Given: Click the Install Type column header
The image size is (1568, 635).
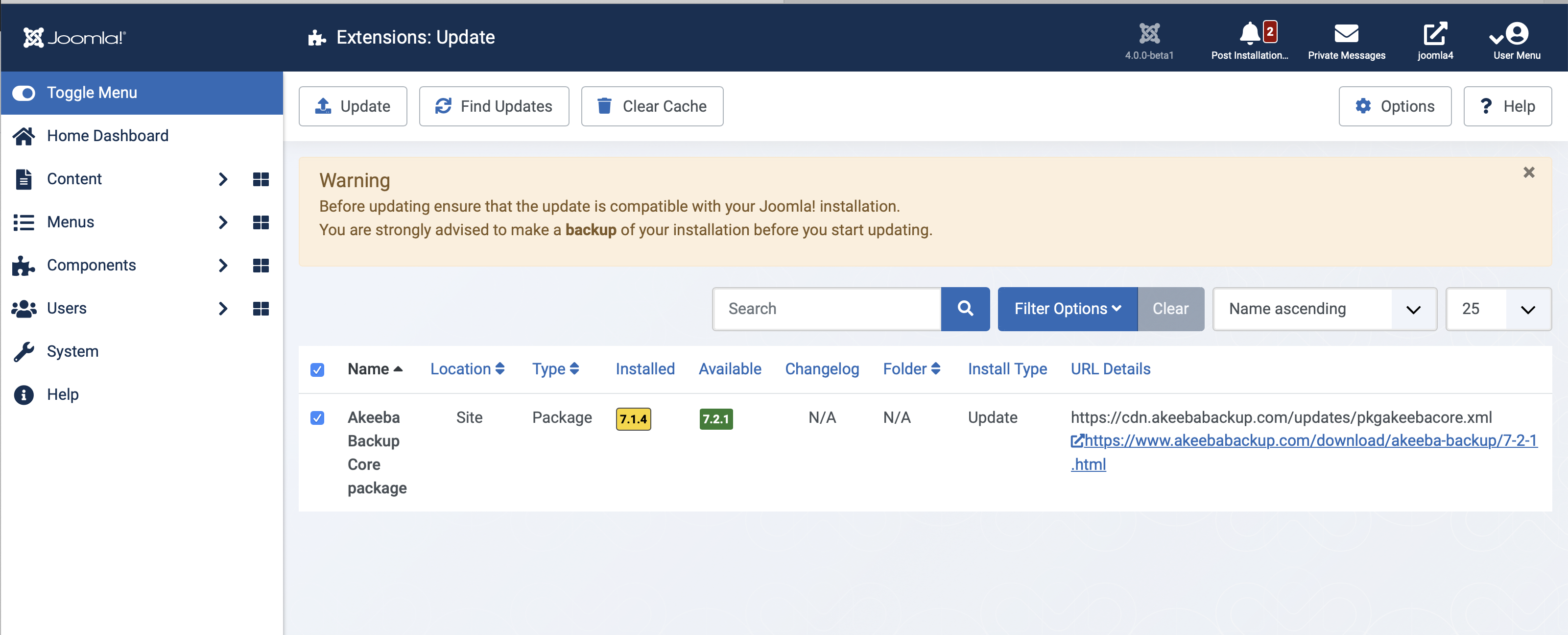Looking at the screenshot, I should [1007, 369].
